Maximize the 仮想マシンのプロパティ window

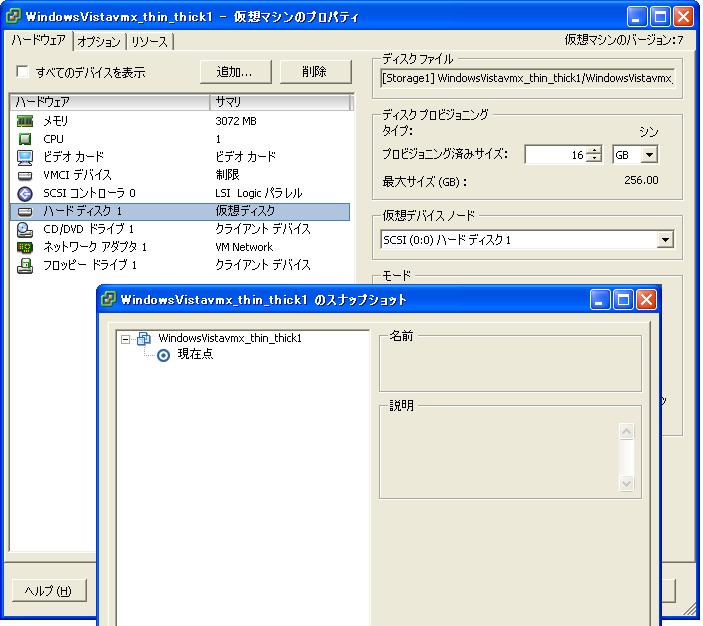pyautogui.click(x=660, y=17)
